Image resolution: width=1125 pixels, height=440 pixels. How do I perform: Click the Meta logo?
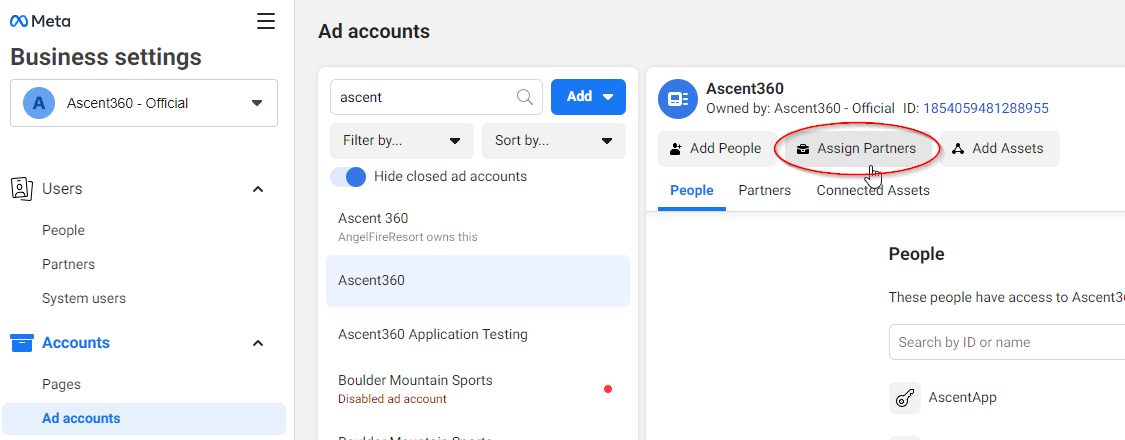coord(40,21)
